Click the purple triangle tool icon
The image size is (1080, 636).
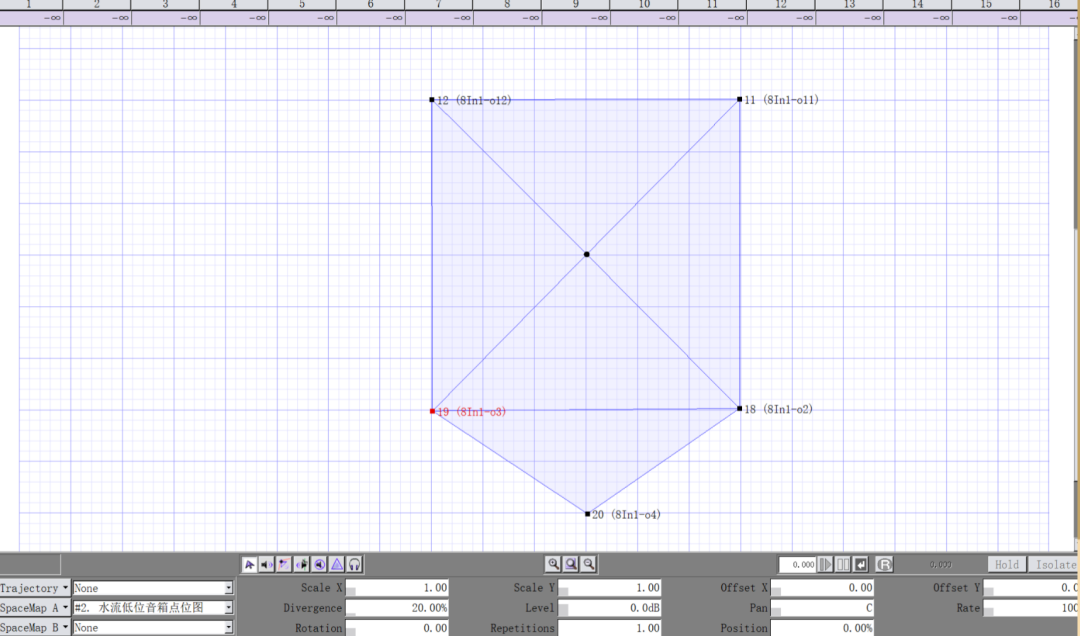(x=337, y=565)
